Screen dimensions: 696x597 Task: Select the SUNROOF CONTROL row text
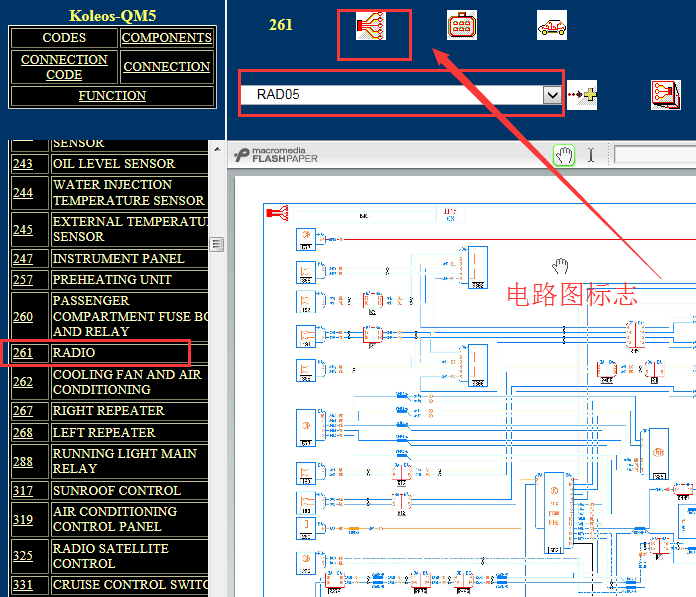(x=117, y=490)
